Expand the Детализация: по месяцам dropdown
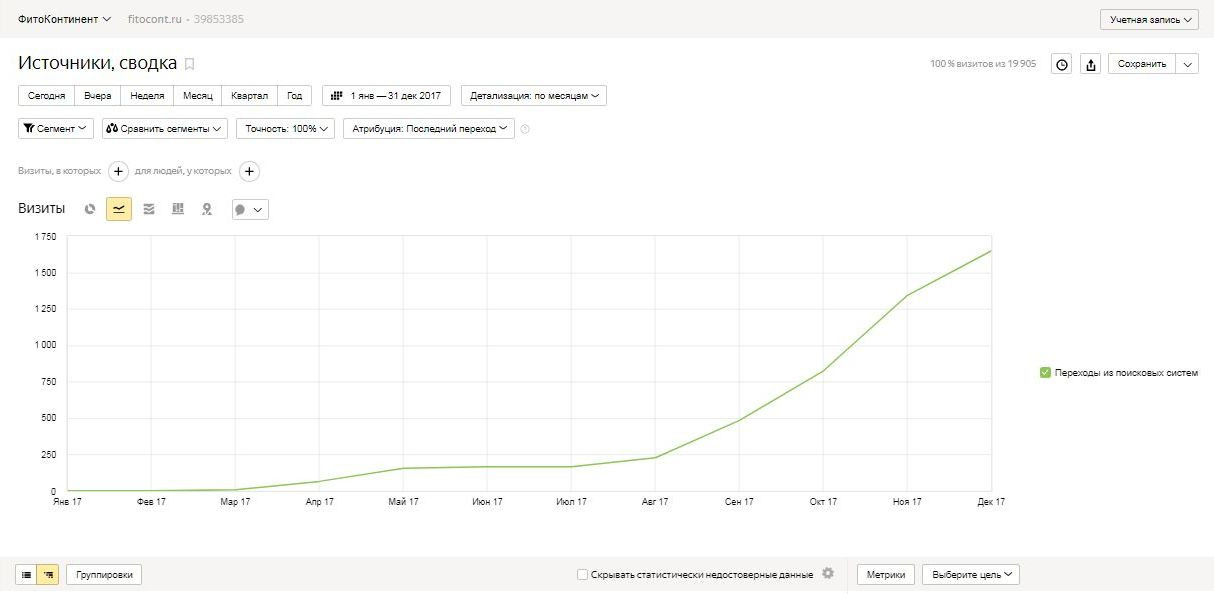The height and width of the screenshot is (594, 1214). tap(534, 96)
